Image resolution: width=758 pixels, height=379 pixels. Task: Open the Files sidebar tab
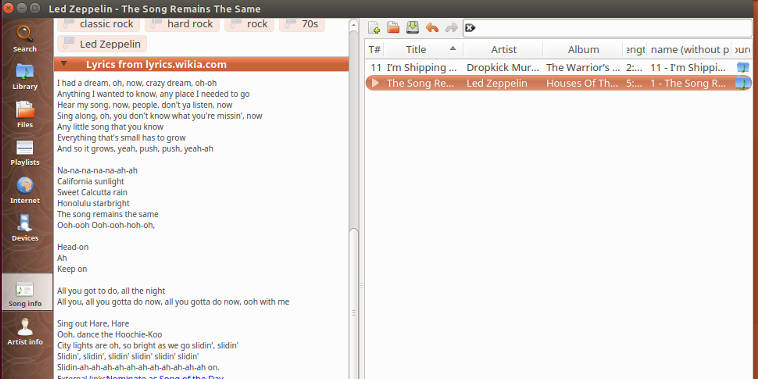pos(25,115)
